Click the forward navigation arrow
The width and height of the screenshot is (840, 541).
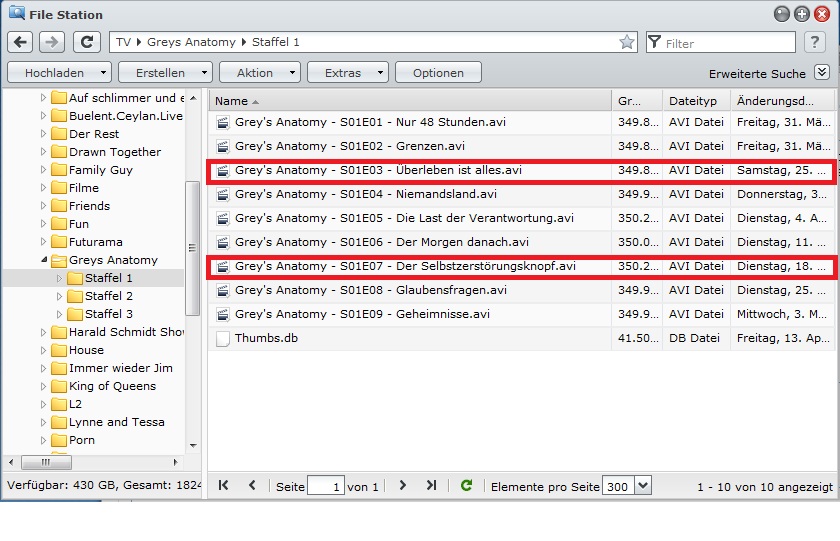click(51, 42)
